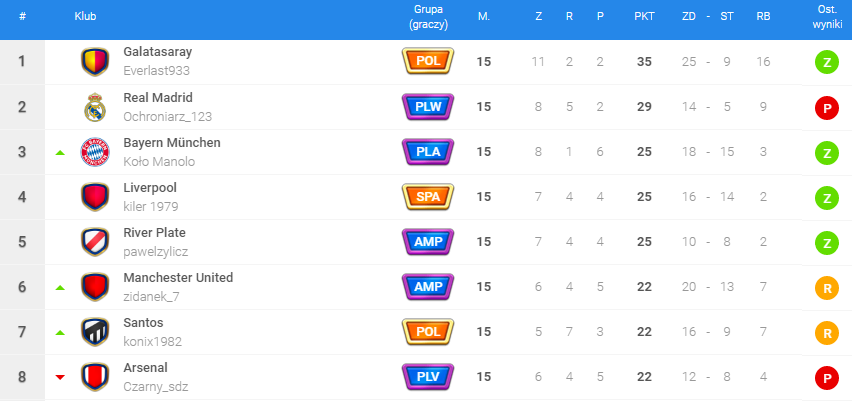Click the Bayern München club crest
The height and width of the screenshot is (401, 852).
pyautogui.click(x=94, y=152)
